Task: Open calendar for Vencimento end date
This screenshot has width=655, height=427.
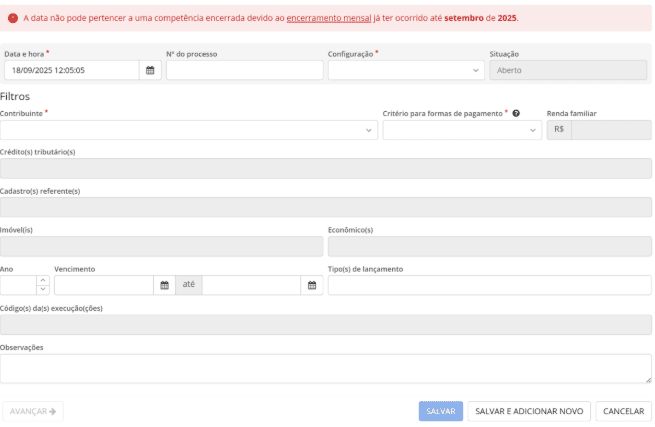Action: coord(312,285)
